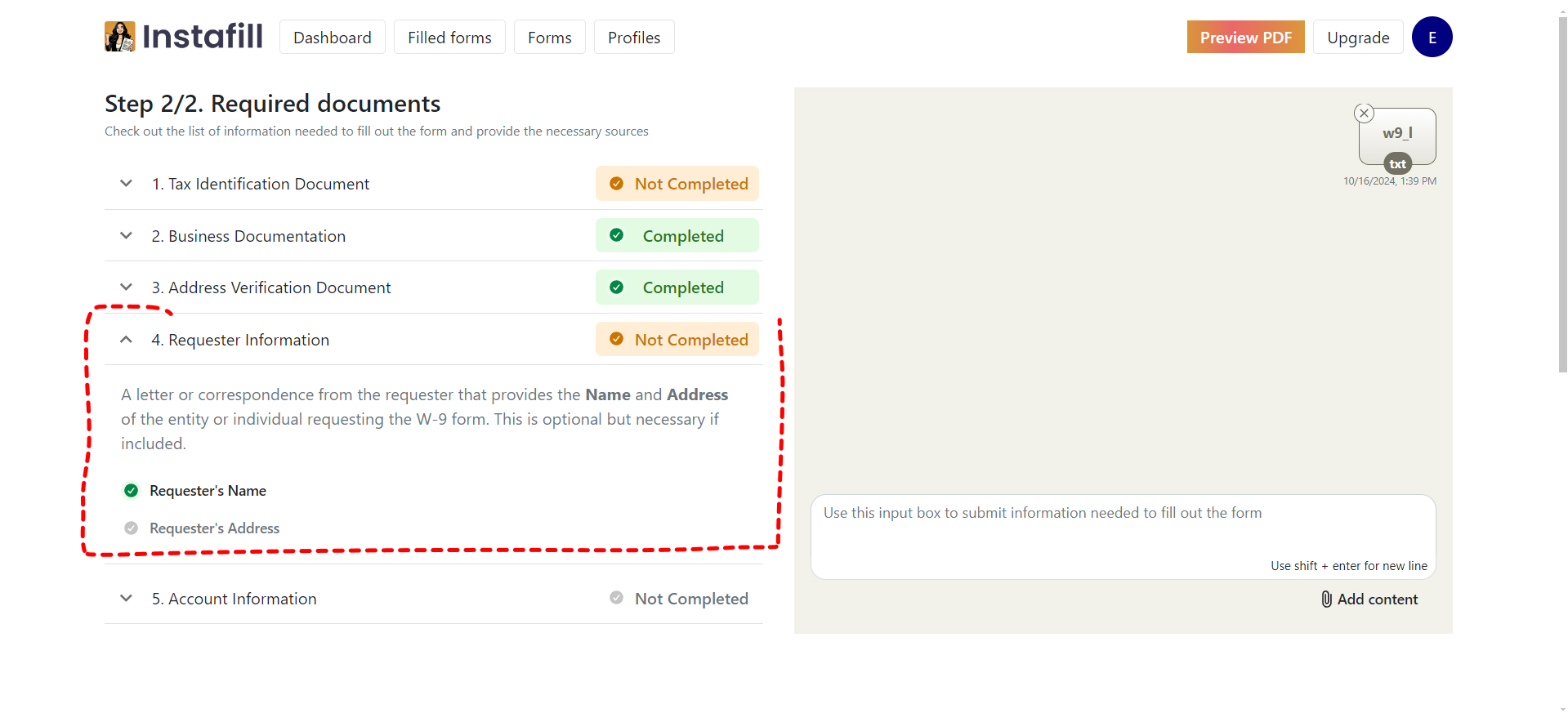Click Not Completed badge for Requester Information
Screen dimensions: 1568x713
677,340
